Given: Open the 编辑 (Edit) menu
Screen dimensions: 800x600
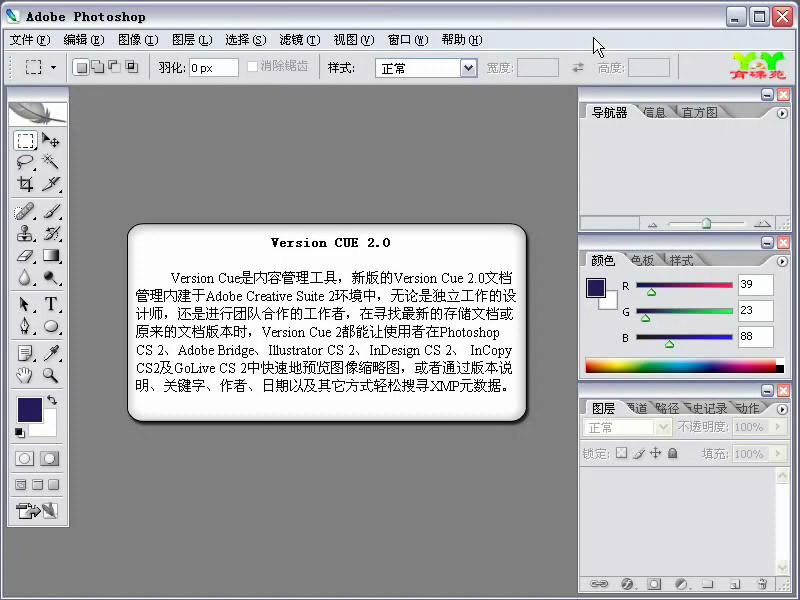Looking at the screenshot, I should 84,40.
